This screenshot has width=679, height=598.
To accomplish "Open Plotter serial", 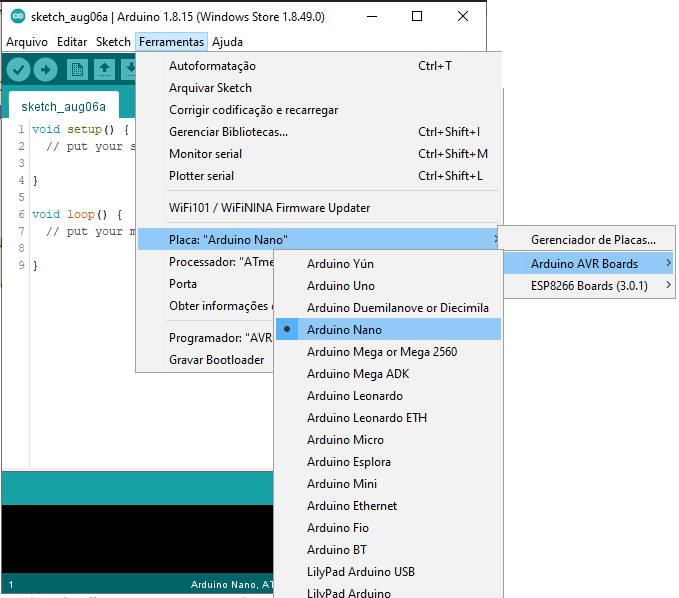I will coord(320,176).
